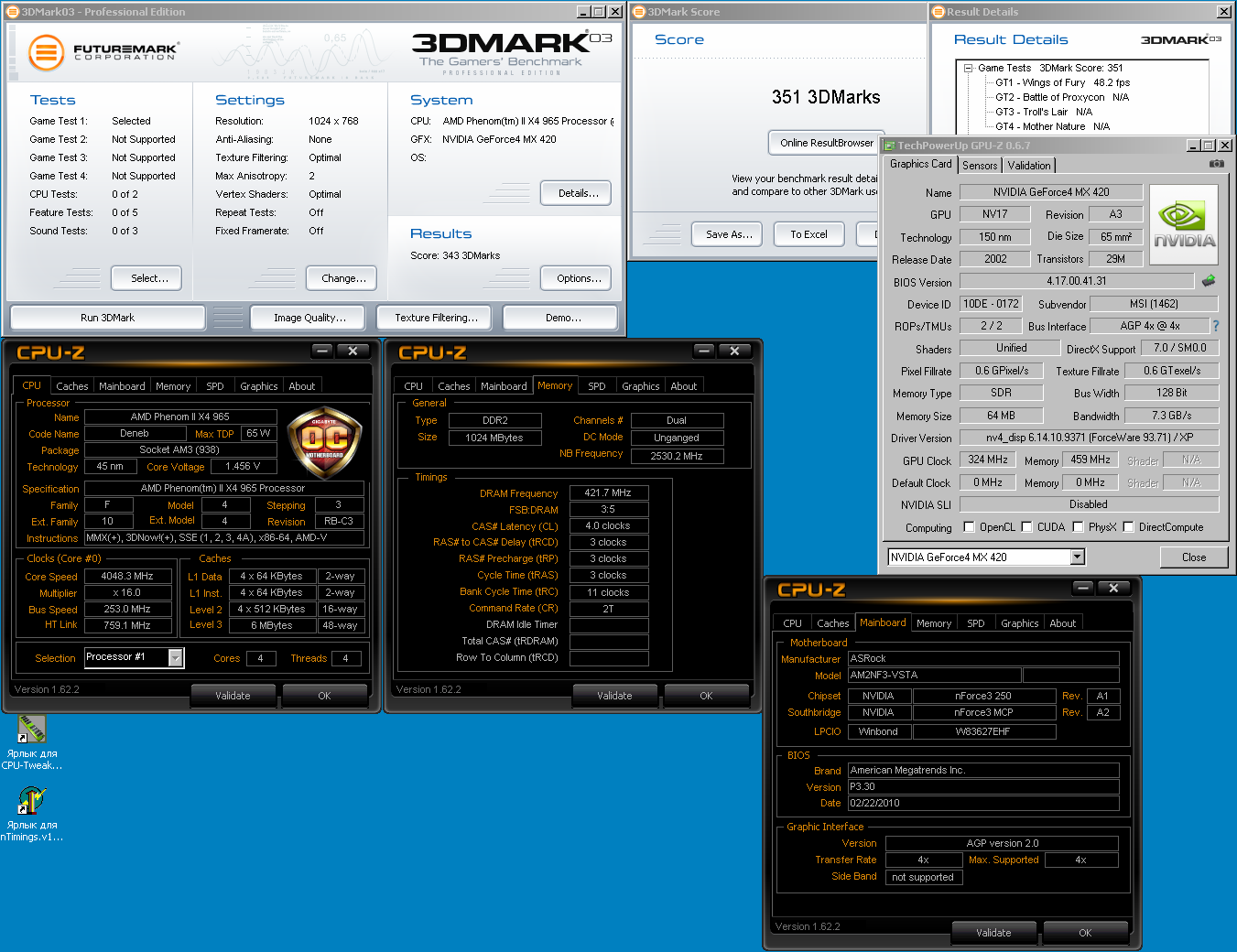Select the GT2 - Battle of Proxycon row
Viewport: 1237px width, 952px height.
[1062, 97]
